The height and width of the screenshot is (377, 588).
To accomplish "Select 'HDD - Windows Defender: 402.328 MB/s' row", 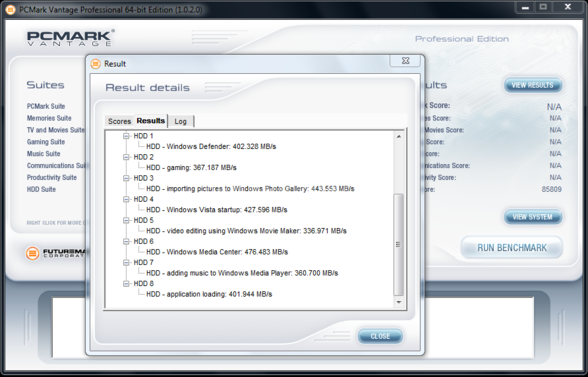I will click(211, 147).
